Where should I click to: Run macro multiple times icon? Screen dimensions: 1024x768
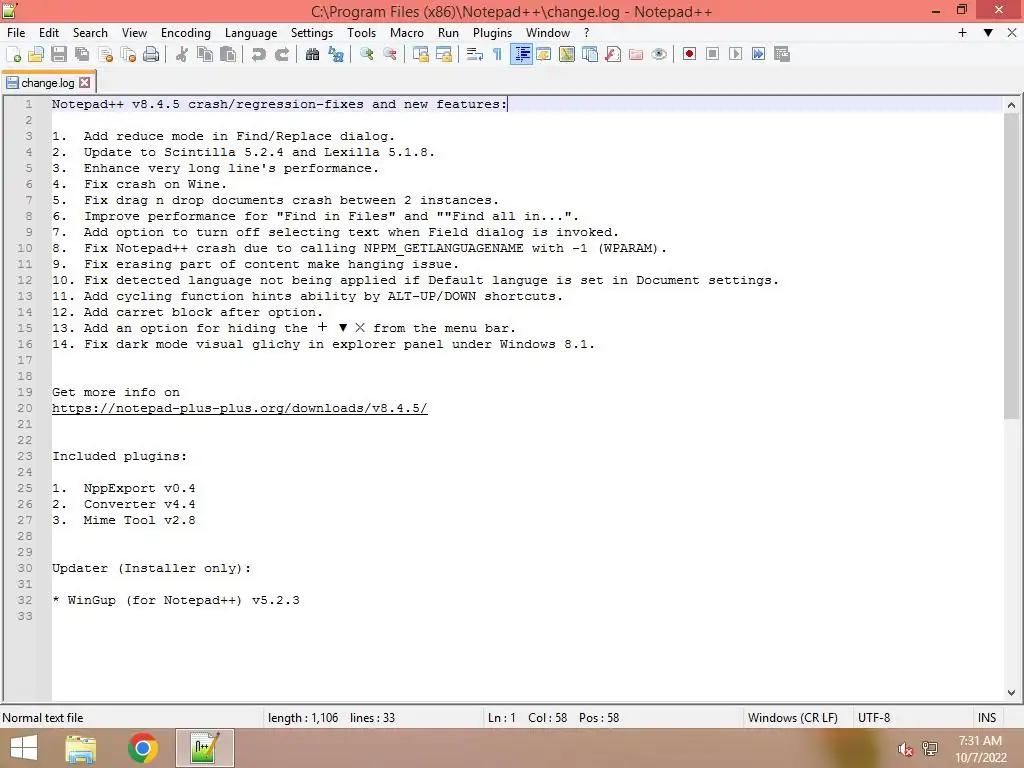[758, 54]
